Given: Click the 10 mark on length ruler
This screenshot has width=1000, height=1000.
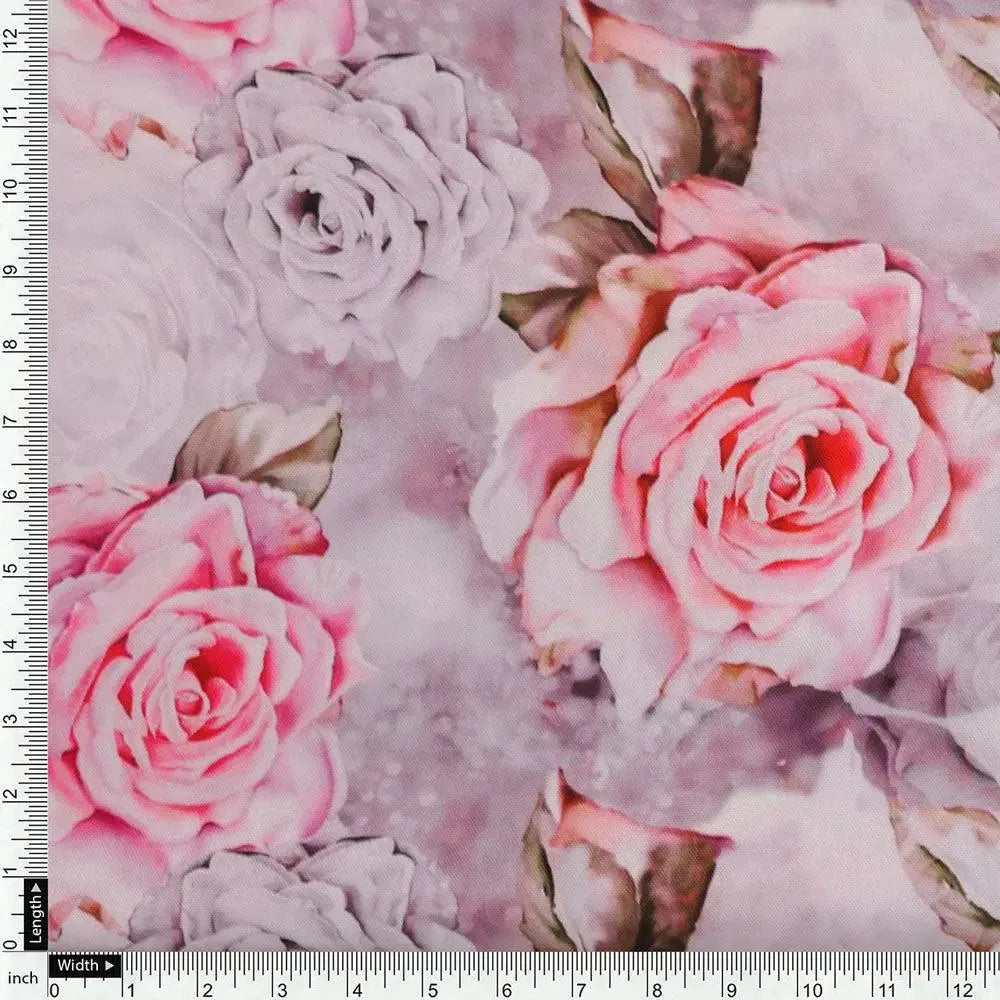Looking at the screenshot, I should 12,187.
